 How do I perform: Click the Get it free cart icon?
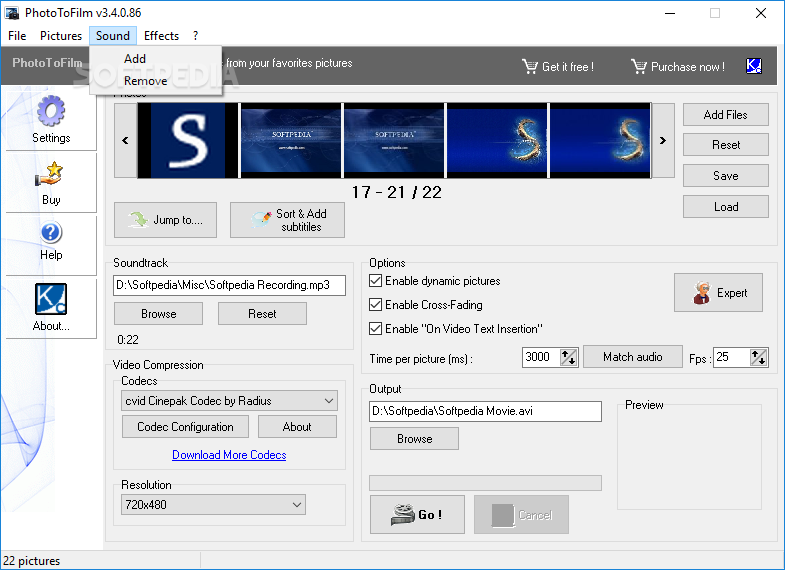(530, 66)
